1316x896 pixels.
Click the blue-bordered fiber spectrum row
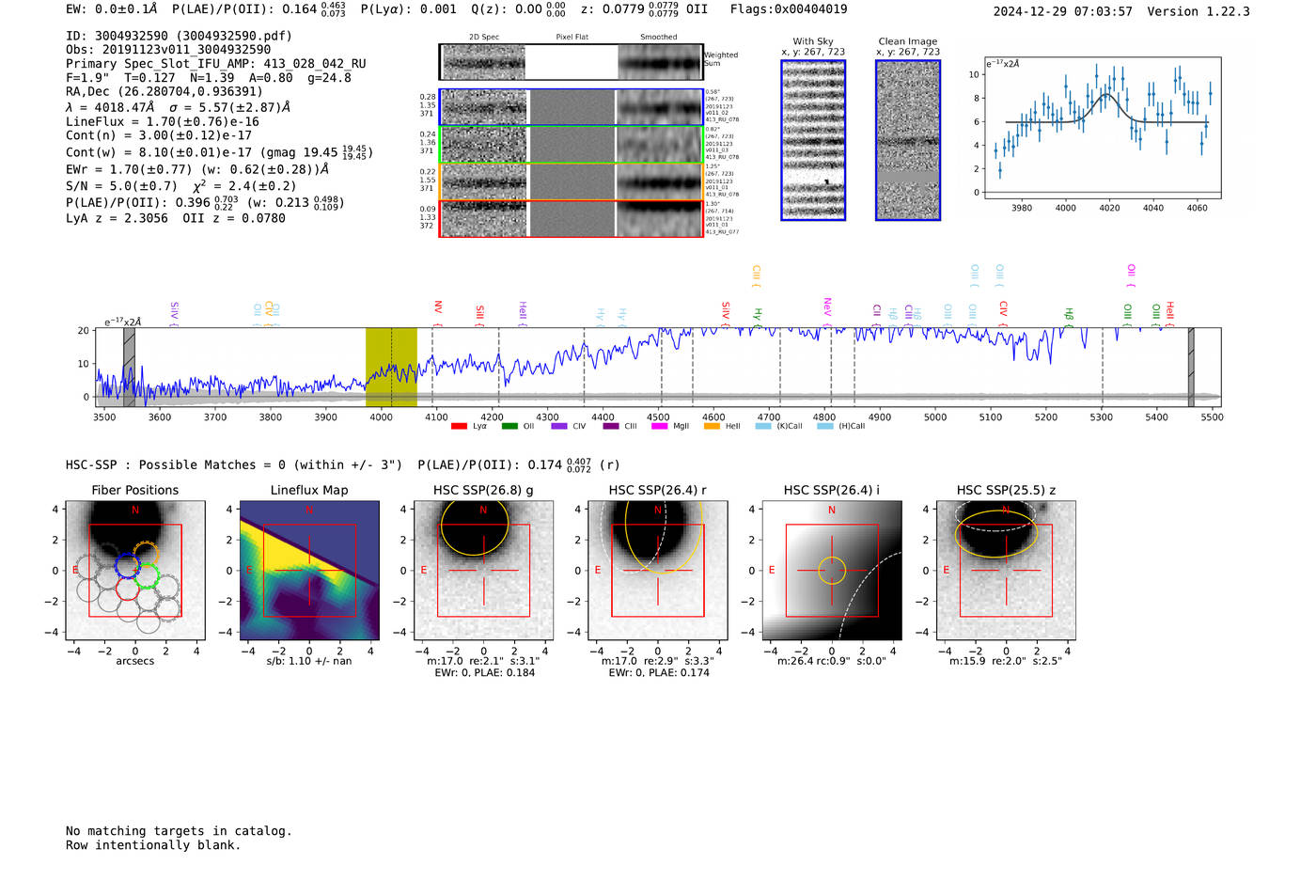[x=571, y=107]
